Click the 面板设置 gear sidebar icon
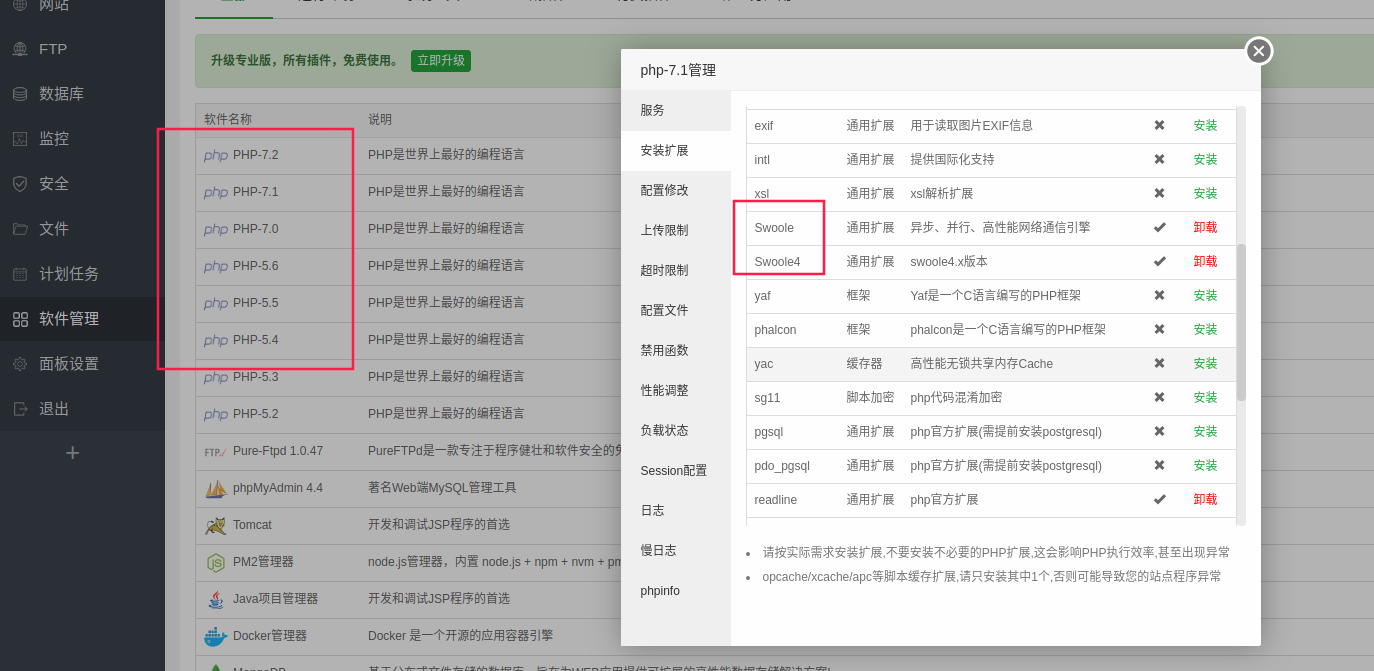 (20, 364)
